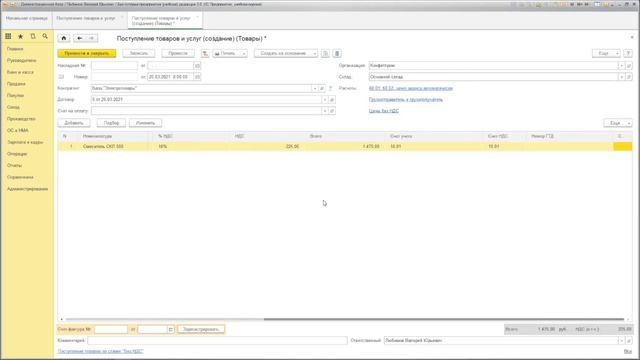The height and width of the screenshot is (360, 640).
Task: Open help with the question mark button
Action: coord(628,53)
